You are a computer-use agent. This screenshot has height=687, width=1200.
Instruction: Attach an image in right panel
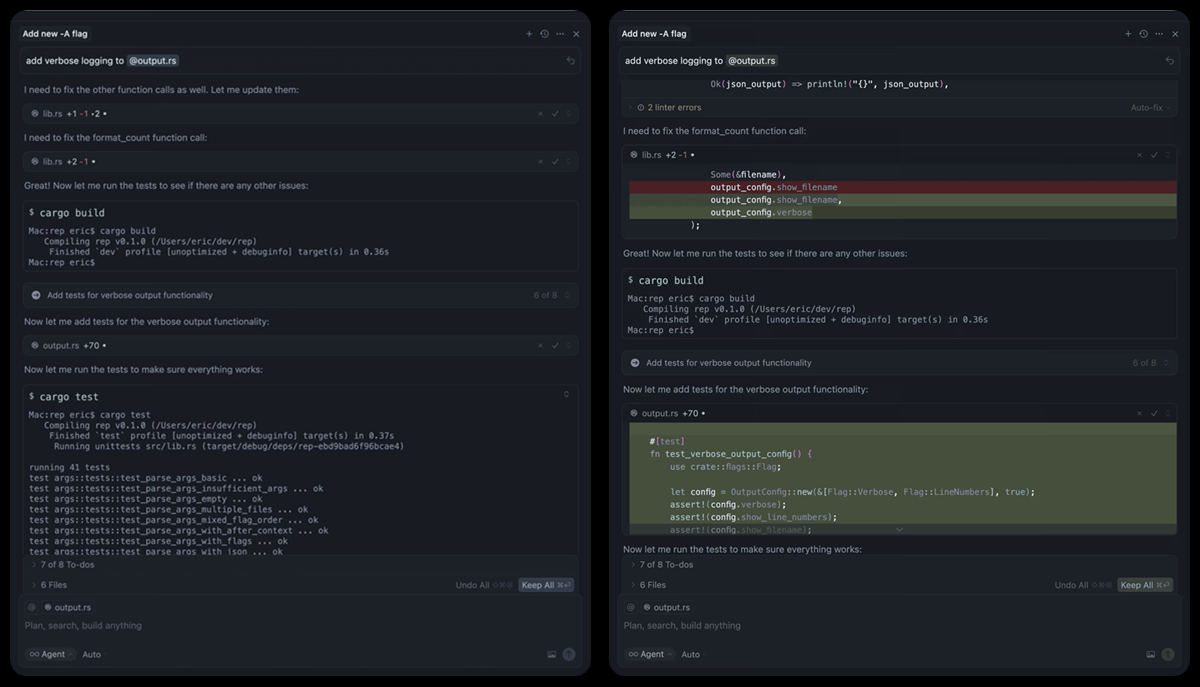pyautogui.click(x=1150, y=654)
